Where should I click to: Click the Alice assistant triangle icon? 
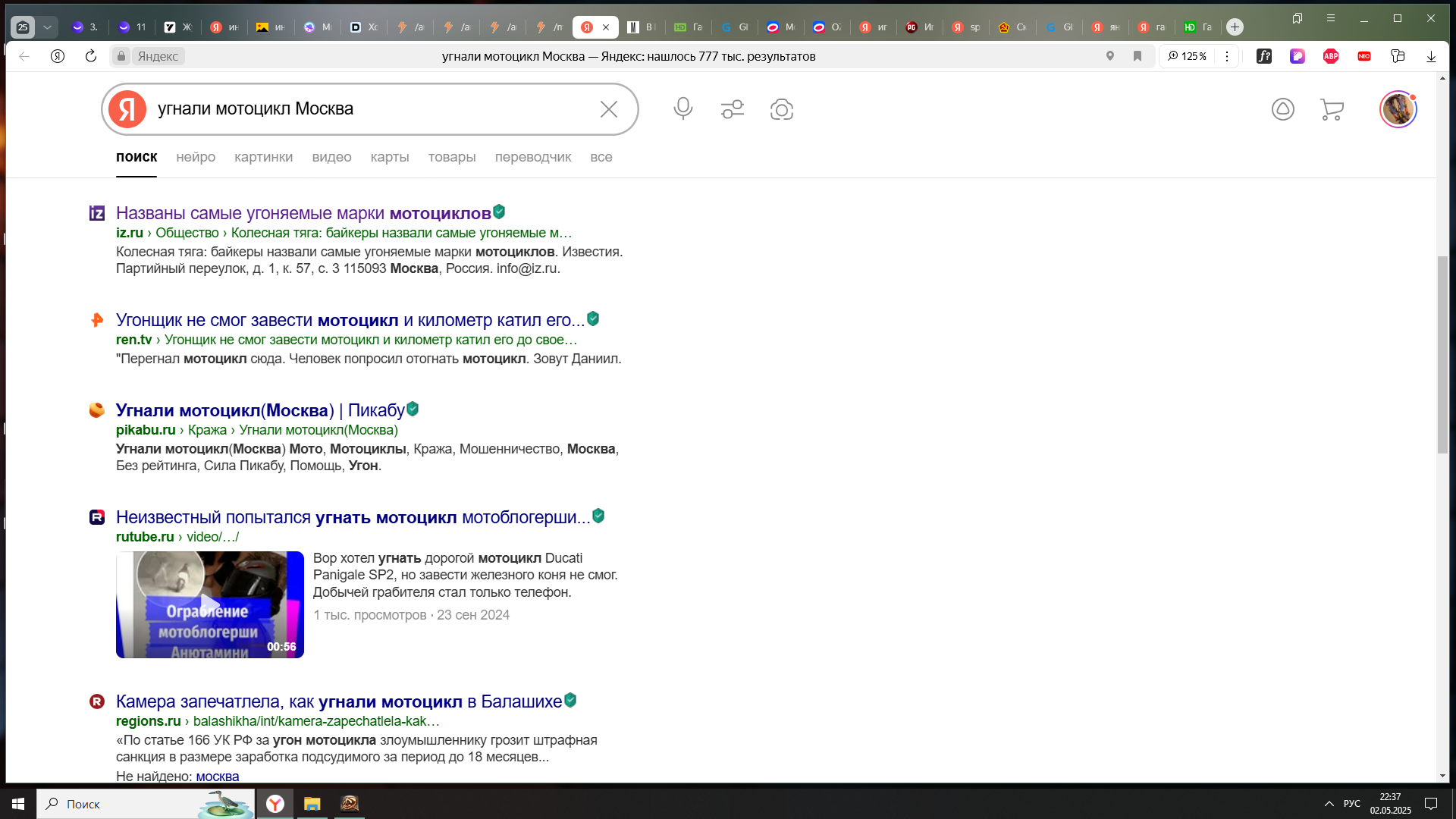click(1282, 109)
